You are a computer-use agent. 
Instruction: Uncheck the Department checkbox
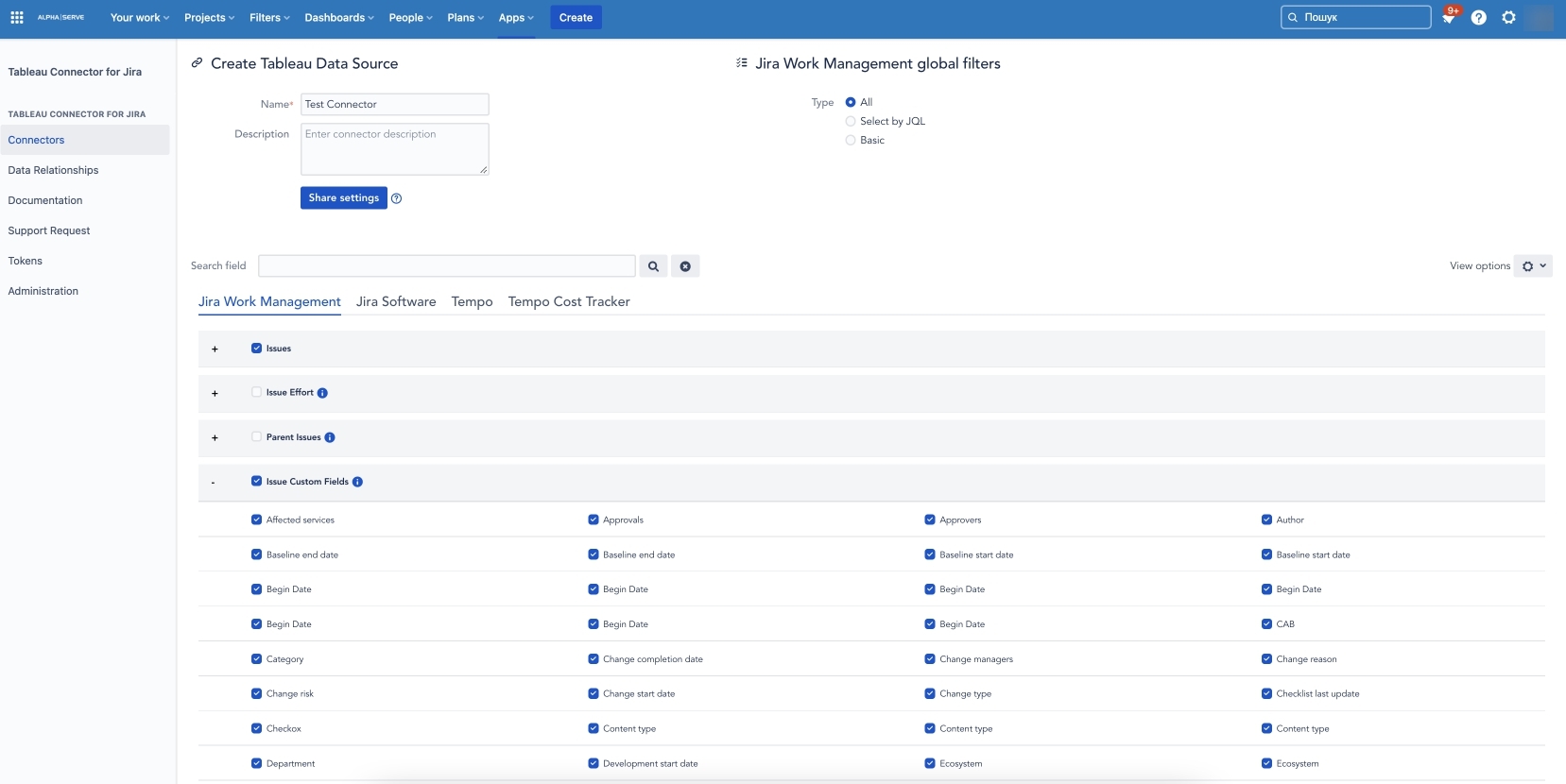pos(256,763)
